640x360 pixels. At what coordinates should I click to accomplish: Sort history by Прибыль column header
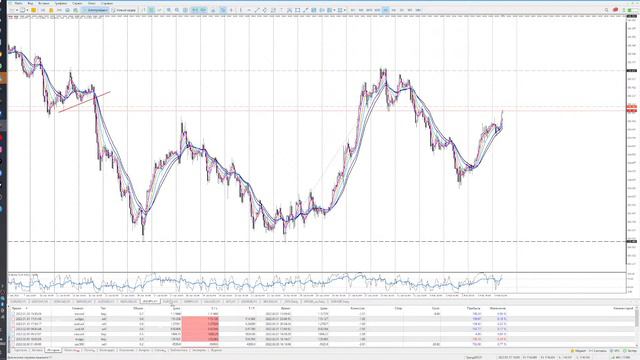[473, 309]
